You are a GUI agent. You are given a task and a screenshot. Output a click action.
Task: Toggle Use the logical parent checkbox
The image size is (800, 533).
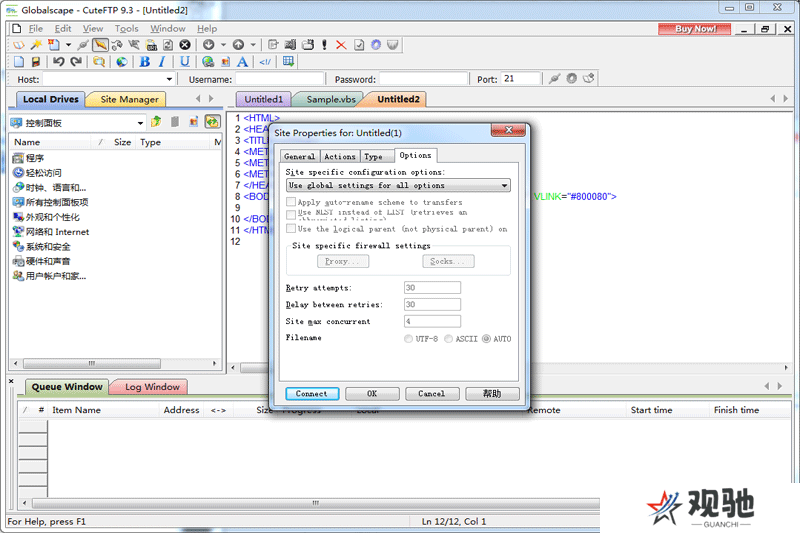[291, 228]
